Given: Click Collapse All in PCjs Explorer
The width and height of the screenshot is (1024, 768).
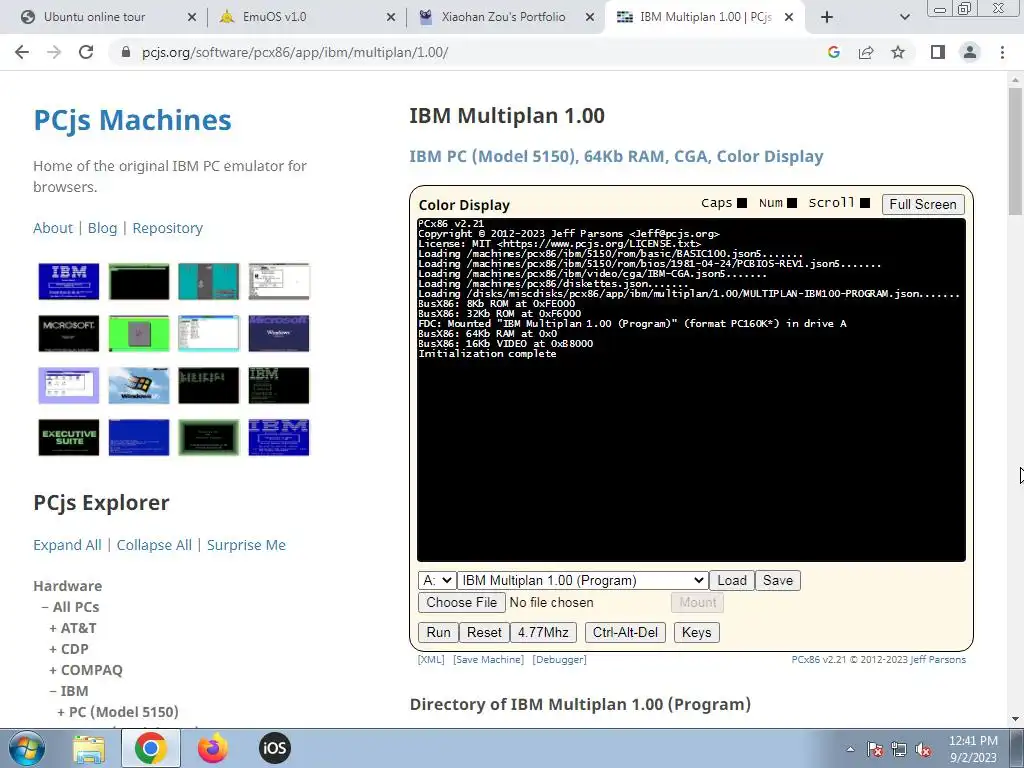Looking at the screenshot, I should point(154,545).
